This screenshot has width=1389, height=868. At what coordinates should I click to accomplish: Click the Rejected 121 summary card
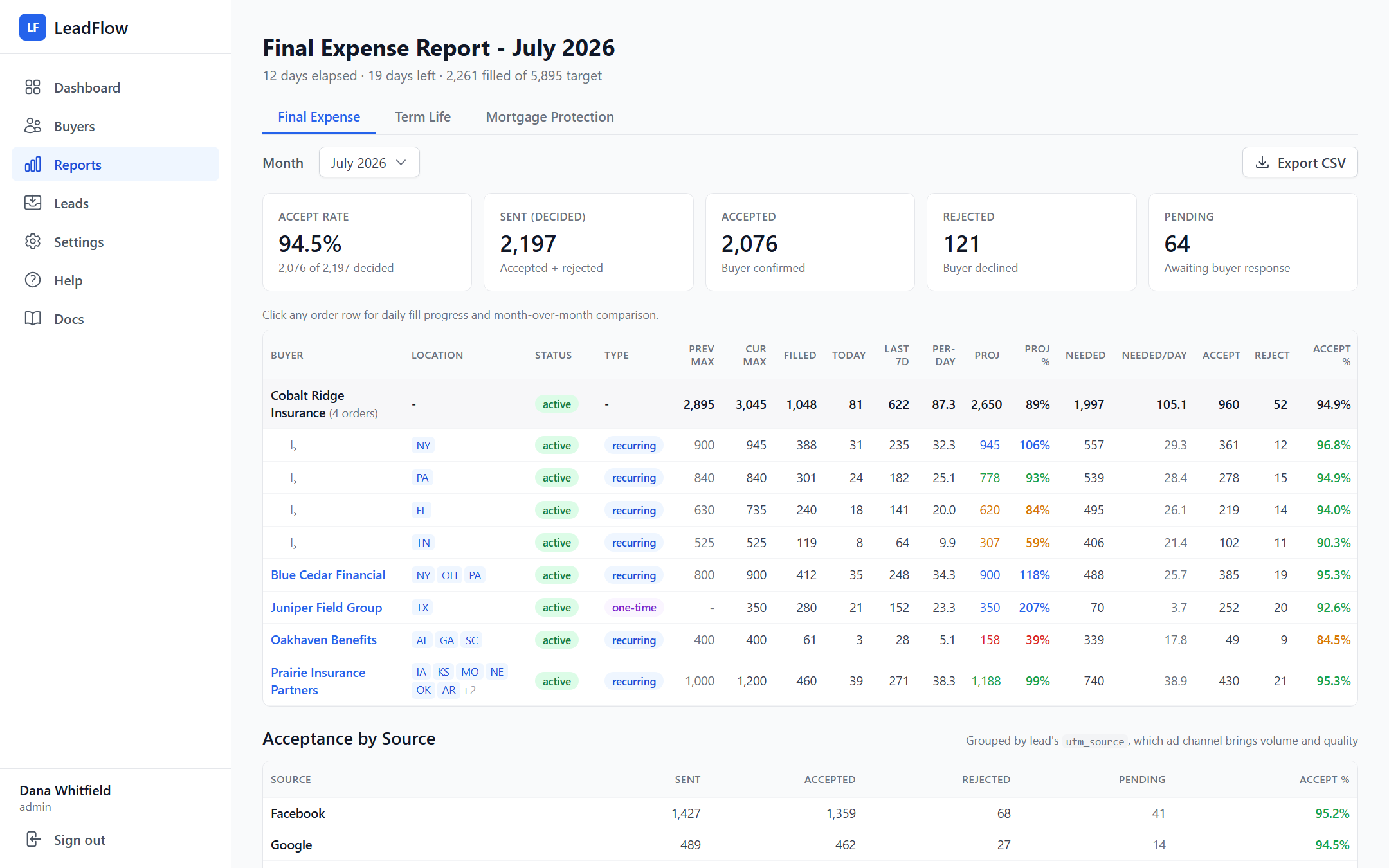(x=1031, y=242)
